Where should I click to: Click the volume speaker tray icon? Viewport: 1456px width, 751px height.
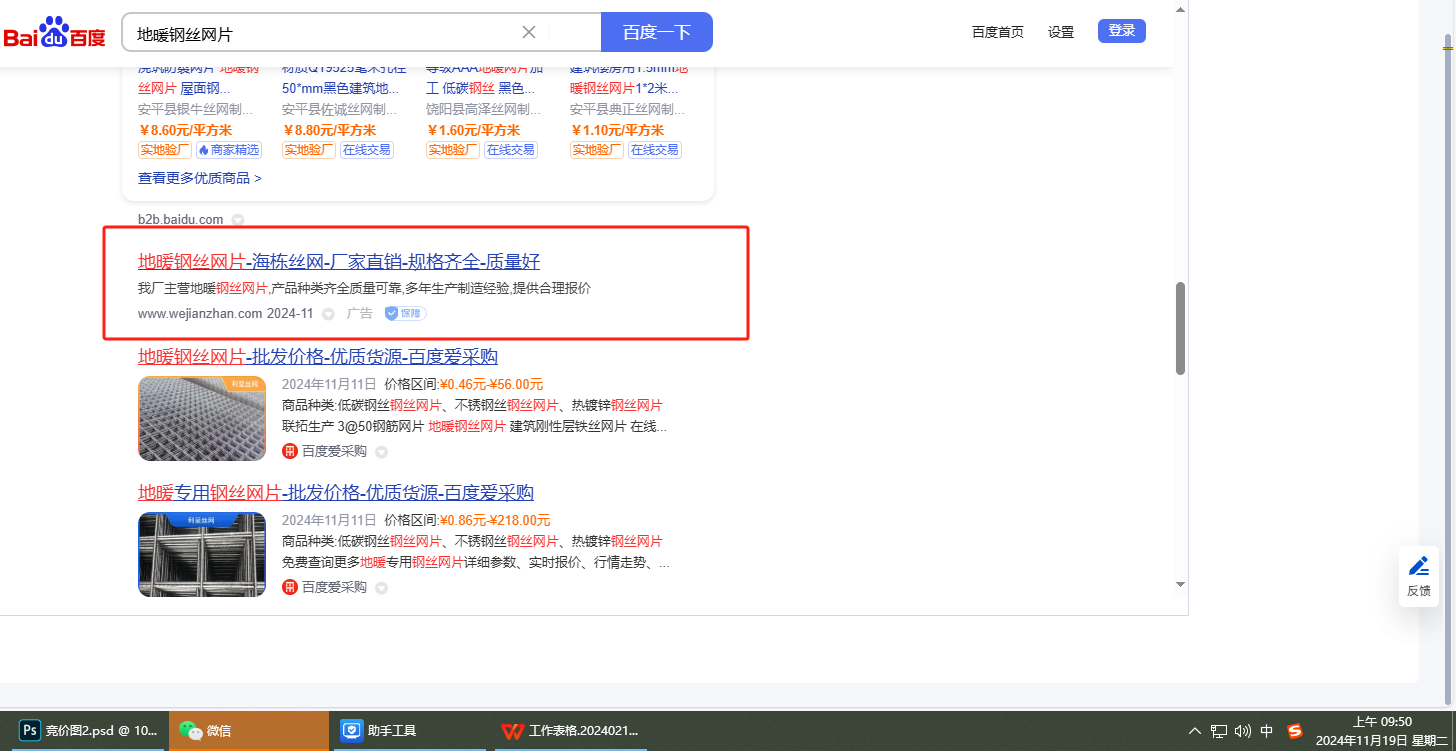[1243, 731]
